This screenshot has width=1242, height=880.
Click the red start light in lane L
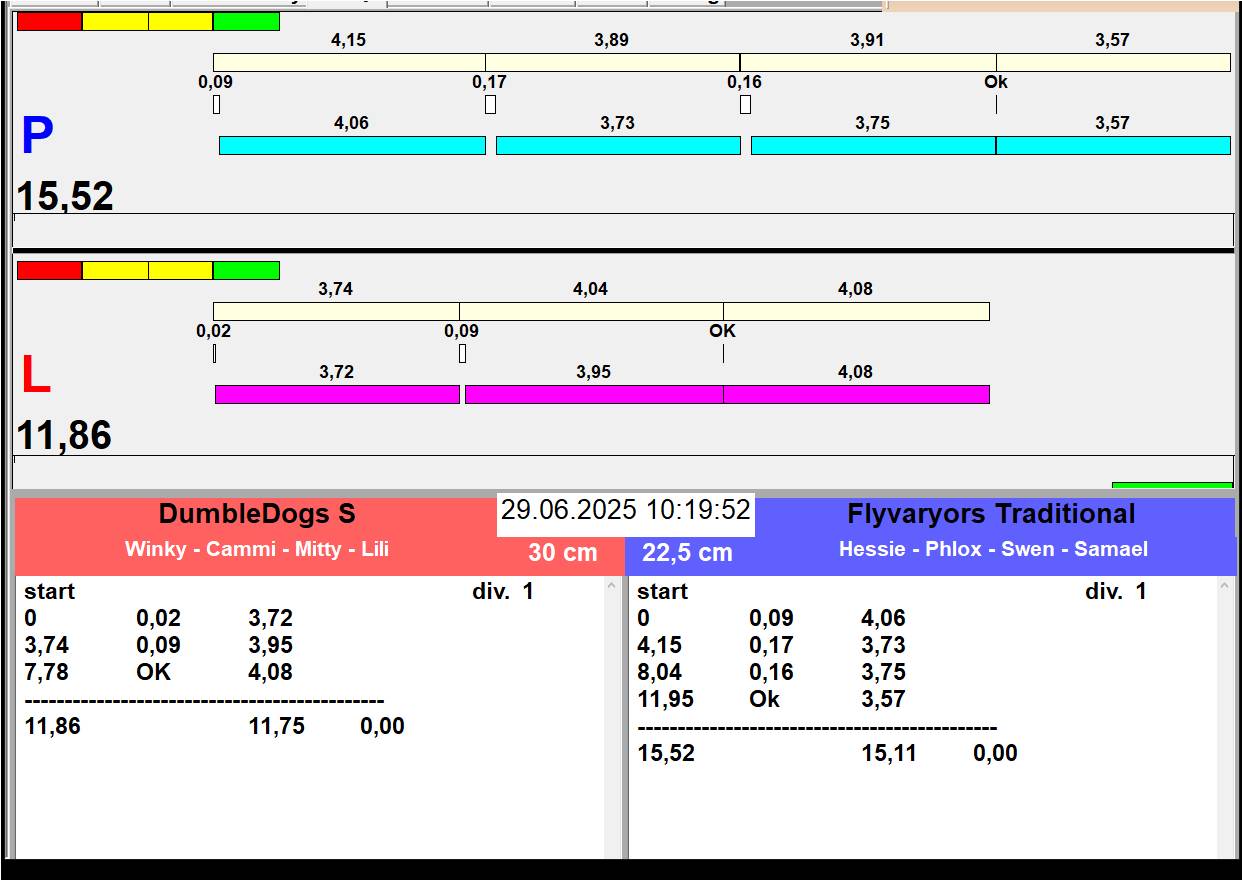49,271
